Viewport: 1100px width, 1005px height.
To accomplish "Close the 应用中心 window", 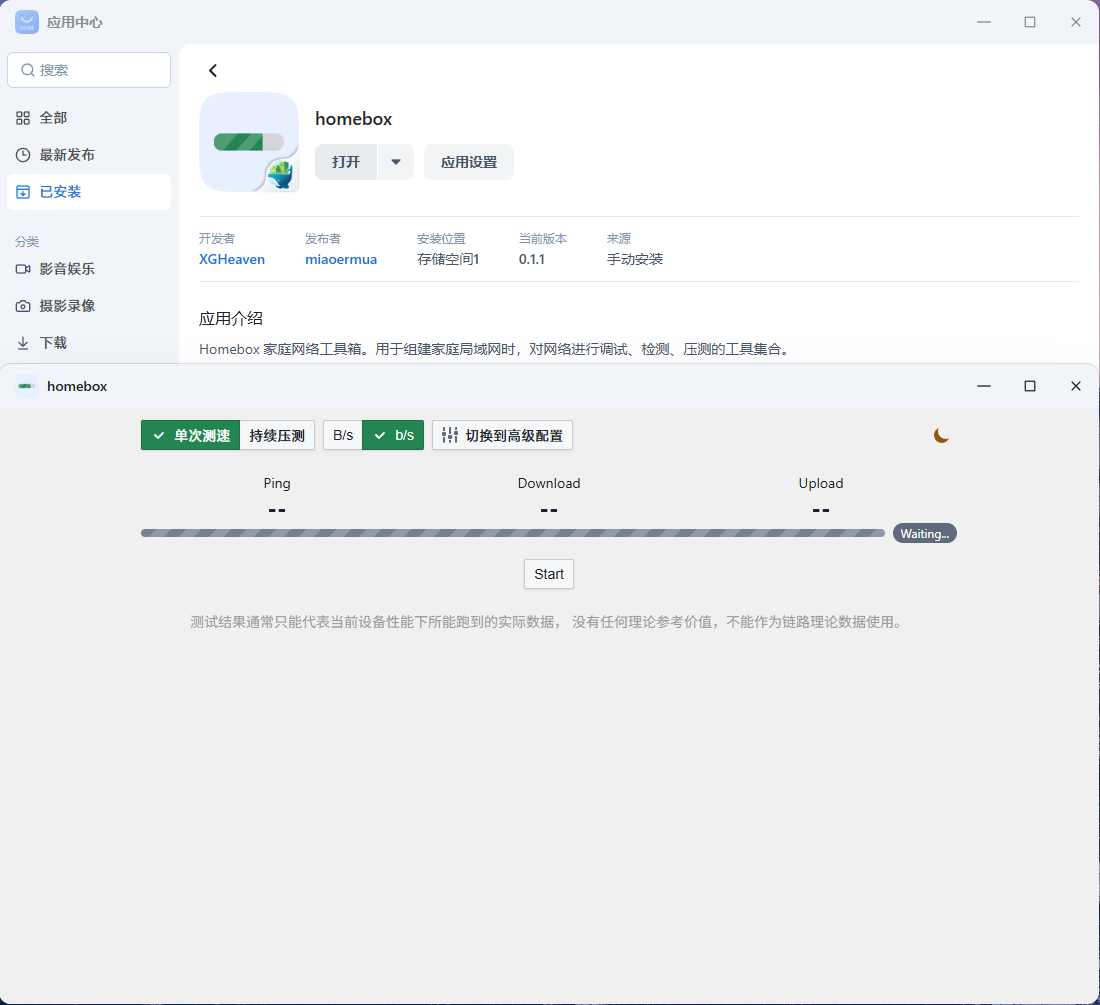I will point(1075,22).
